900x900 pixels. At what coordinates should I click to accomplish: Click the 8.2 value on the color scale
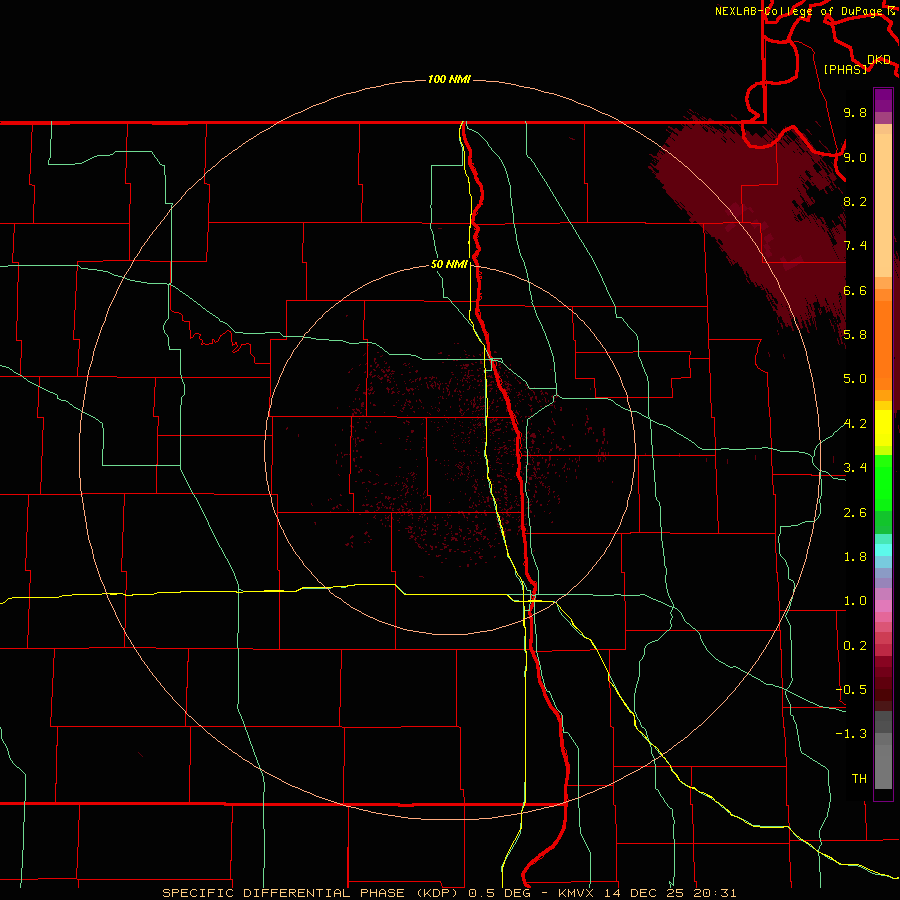[855, 201]
